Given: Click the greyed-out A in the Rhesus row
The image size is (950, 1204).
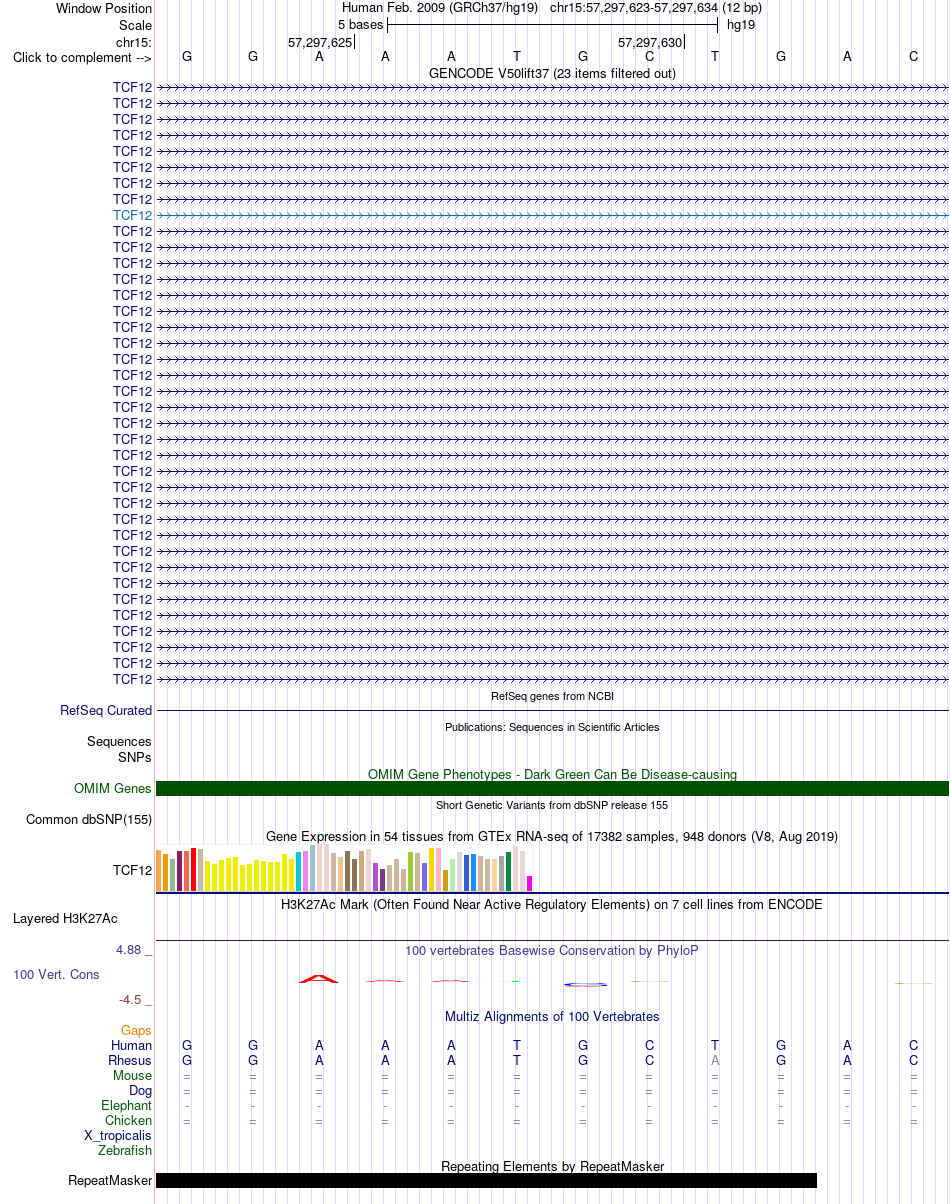Looking at the screenshot, I should pos(715,1060).
